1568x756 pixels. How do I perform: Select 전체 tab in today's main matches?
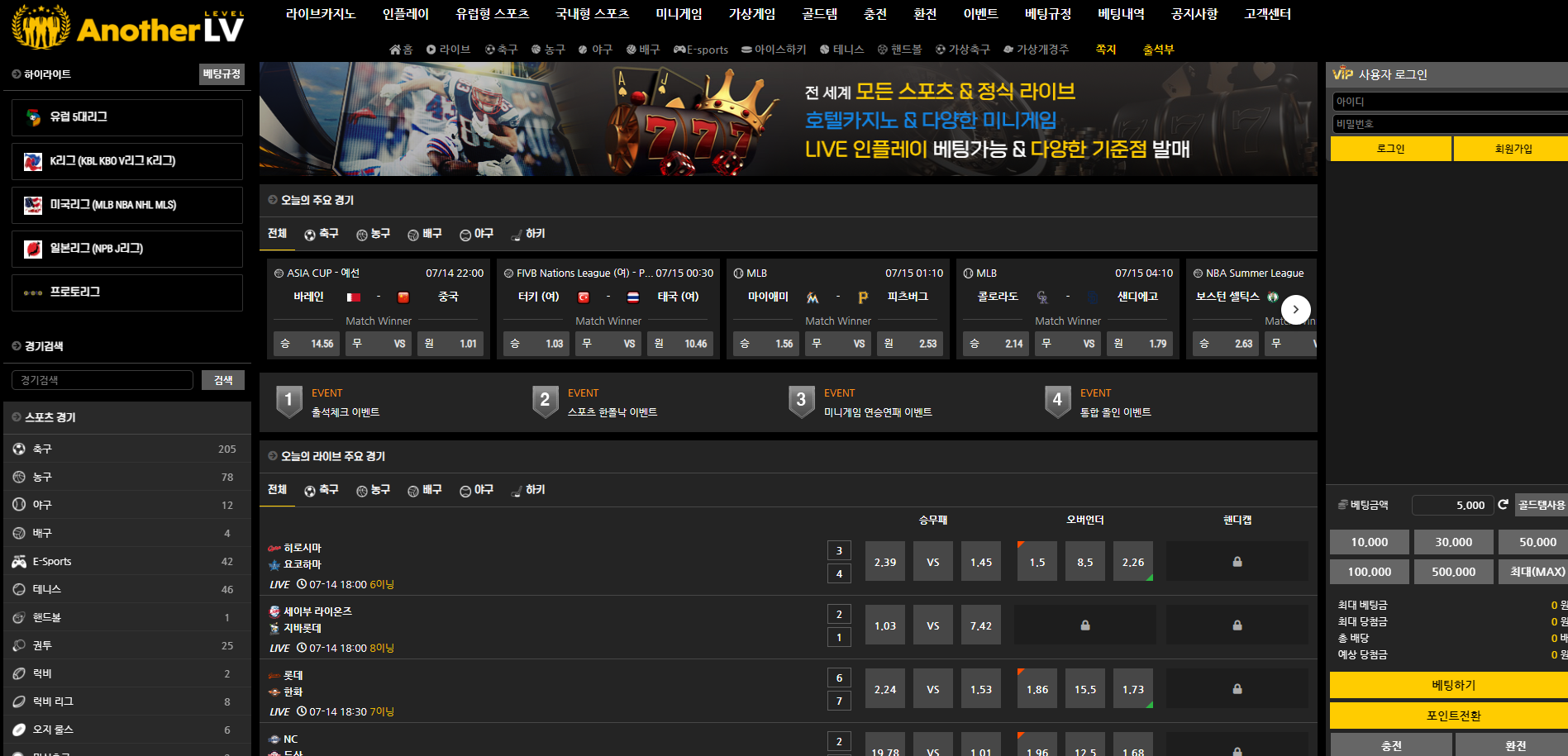pos(277,234)
